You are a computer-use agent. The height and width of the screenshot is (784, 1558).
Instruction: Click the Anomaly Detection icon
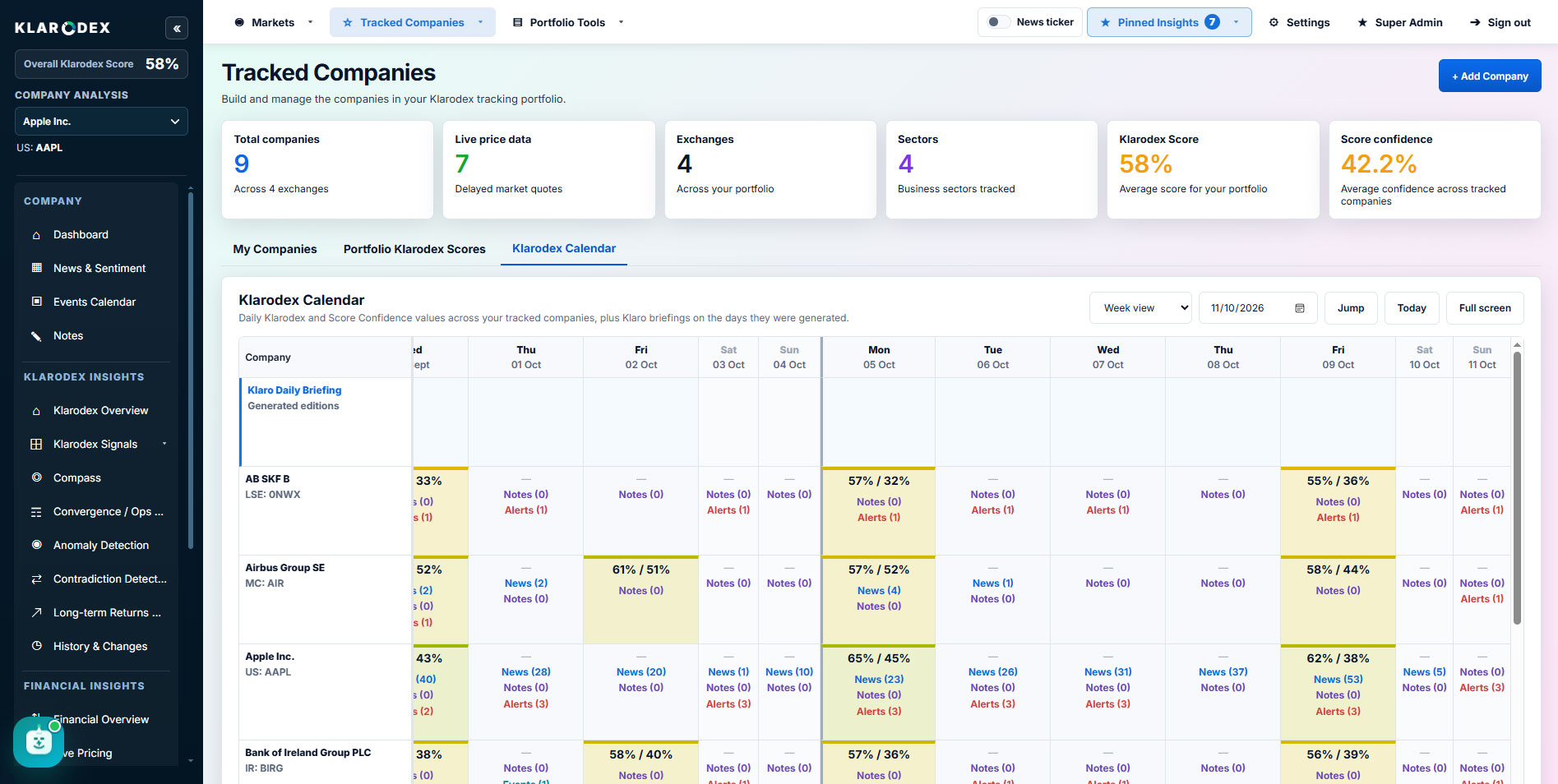coord(36,545)
